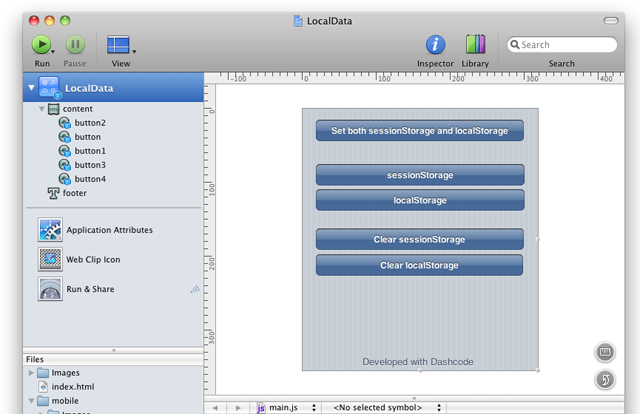Collapse the LocalData project header
Screen dimensions: 640x414
[x=31, y=88]
